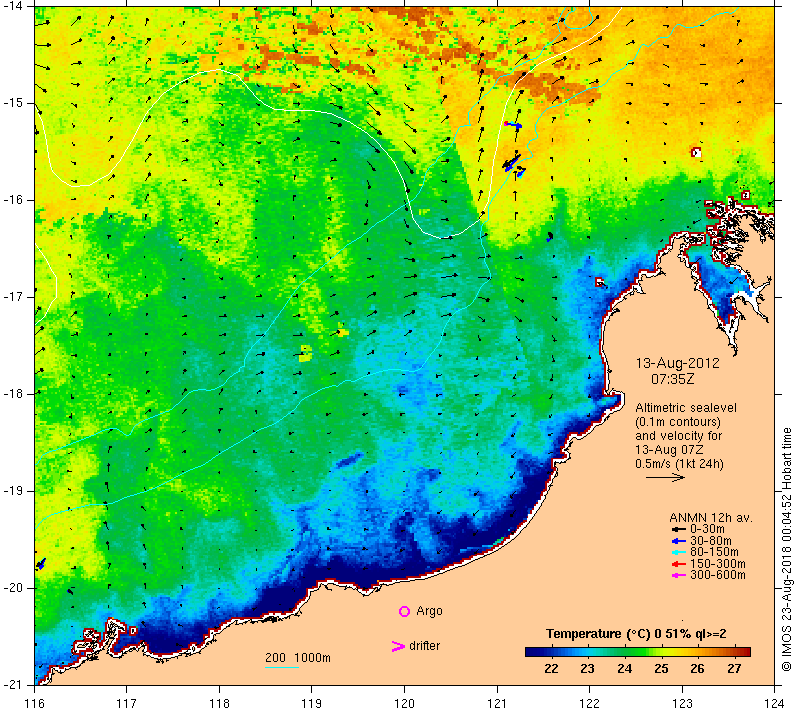Click the 'and velocity for' caption line
The height and width of the screenshot is (710, 800).
(x=679, y=436)
